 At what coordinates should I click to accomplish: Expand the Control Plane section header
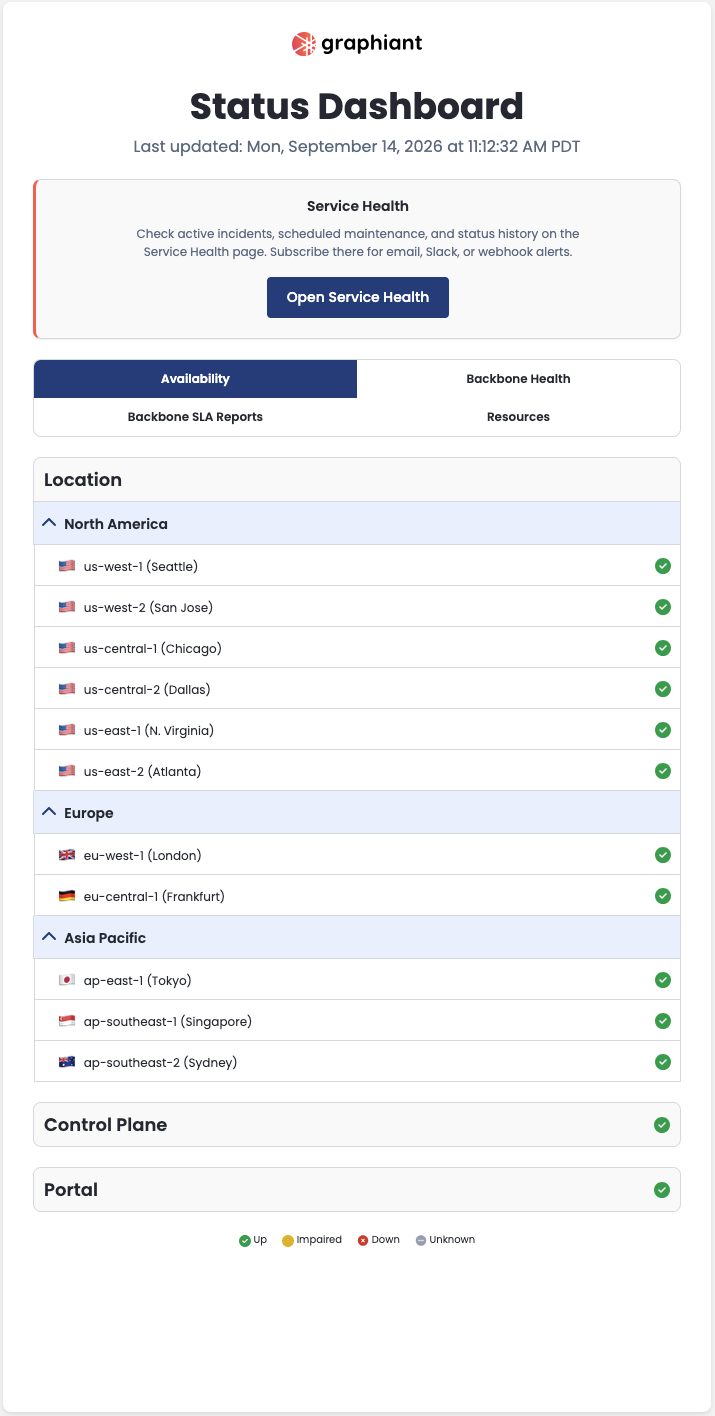coord(357,1125)
